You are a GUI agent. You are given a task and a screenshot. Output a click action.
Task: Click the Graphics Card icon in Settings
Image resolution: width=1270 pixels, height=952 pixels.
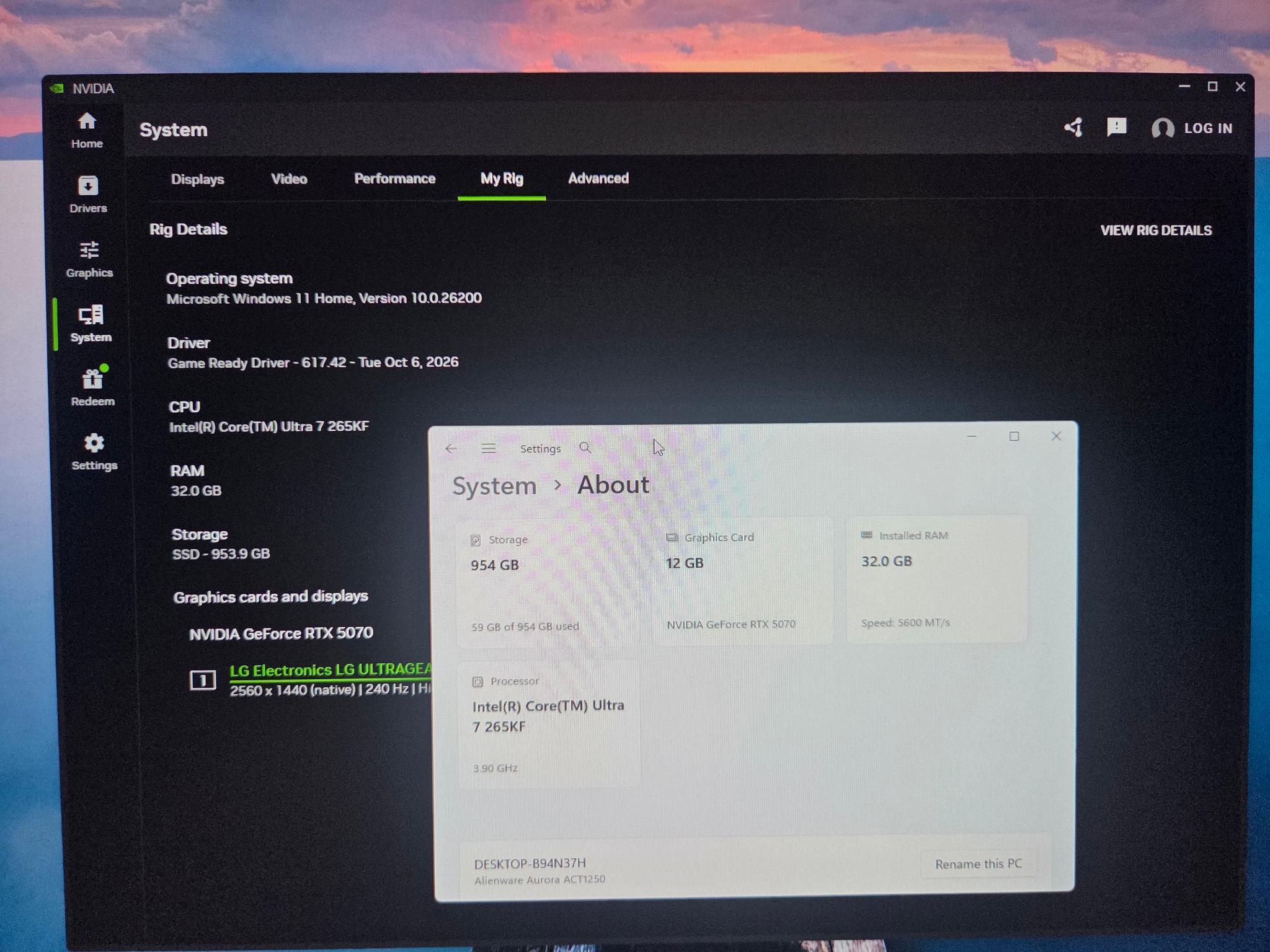click(672, 537)
